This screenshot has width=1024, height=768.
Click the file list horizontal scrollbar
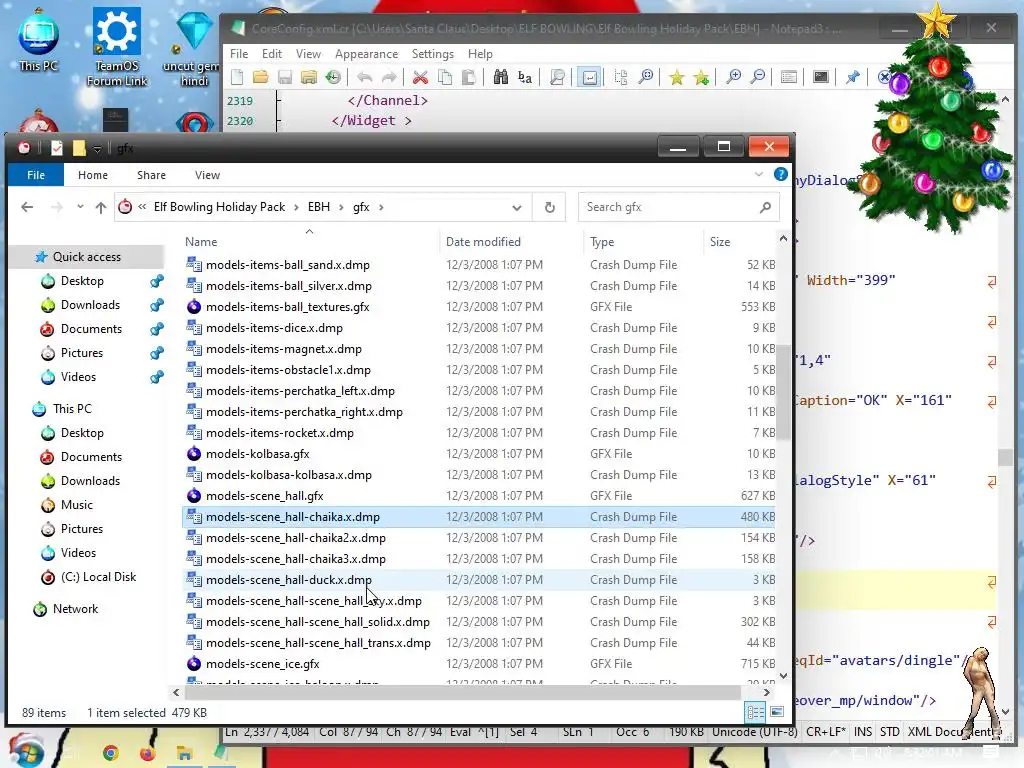(462, 692)
